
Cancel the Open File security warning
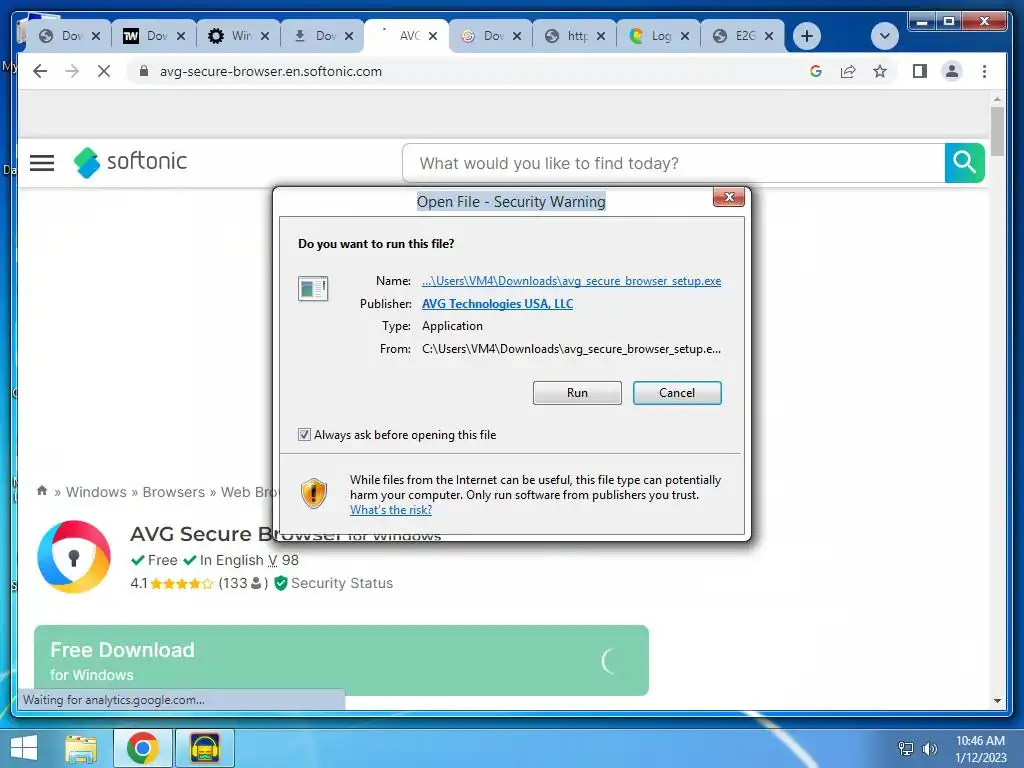(677, 392)
